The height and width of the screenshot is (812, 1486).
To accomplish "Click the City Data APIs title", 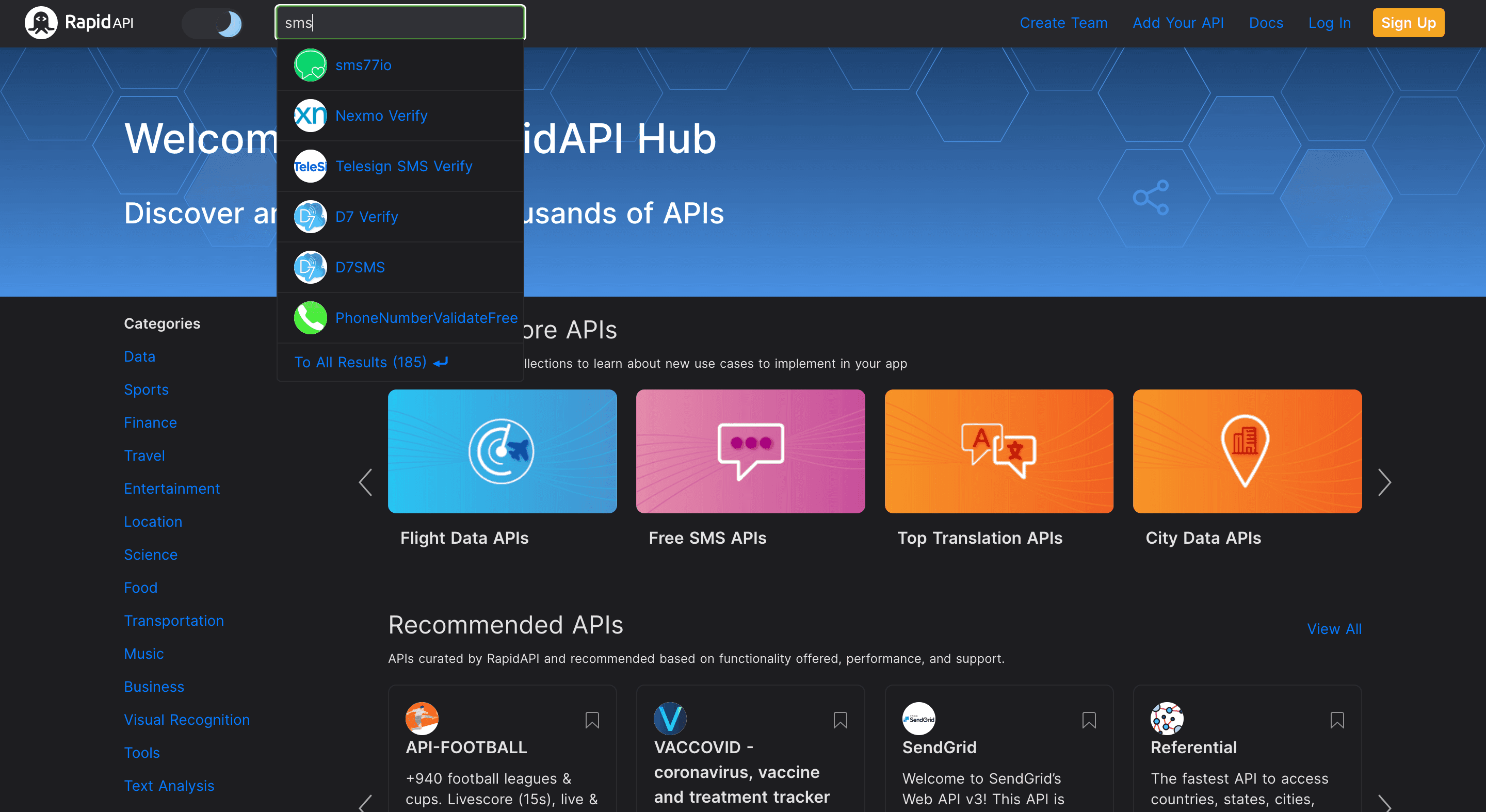I will tap(1203, 538).
